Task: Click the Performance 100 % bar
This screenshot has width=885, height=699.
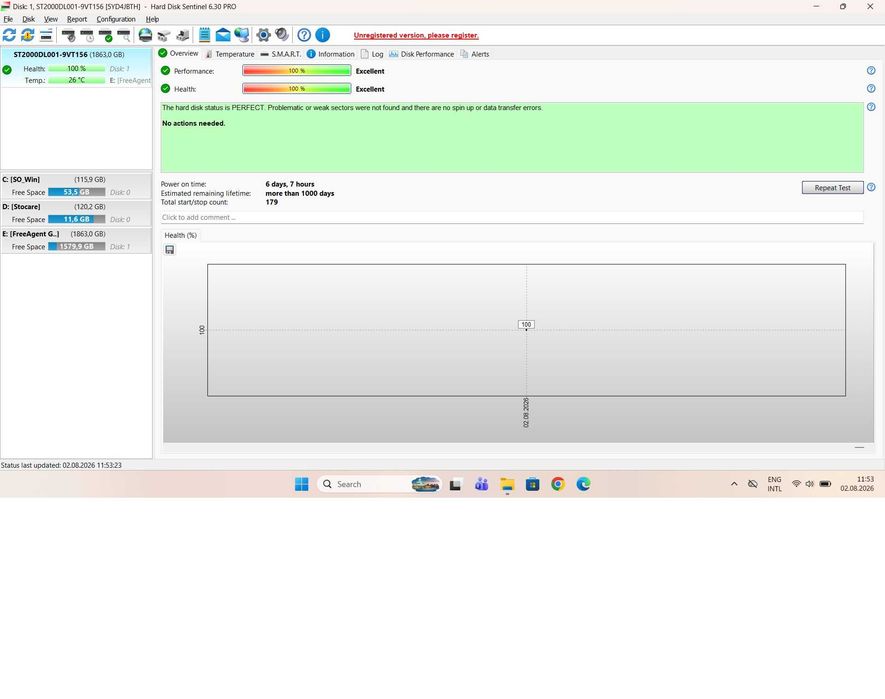Action: coord(297,71)
